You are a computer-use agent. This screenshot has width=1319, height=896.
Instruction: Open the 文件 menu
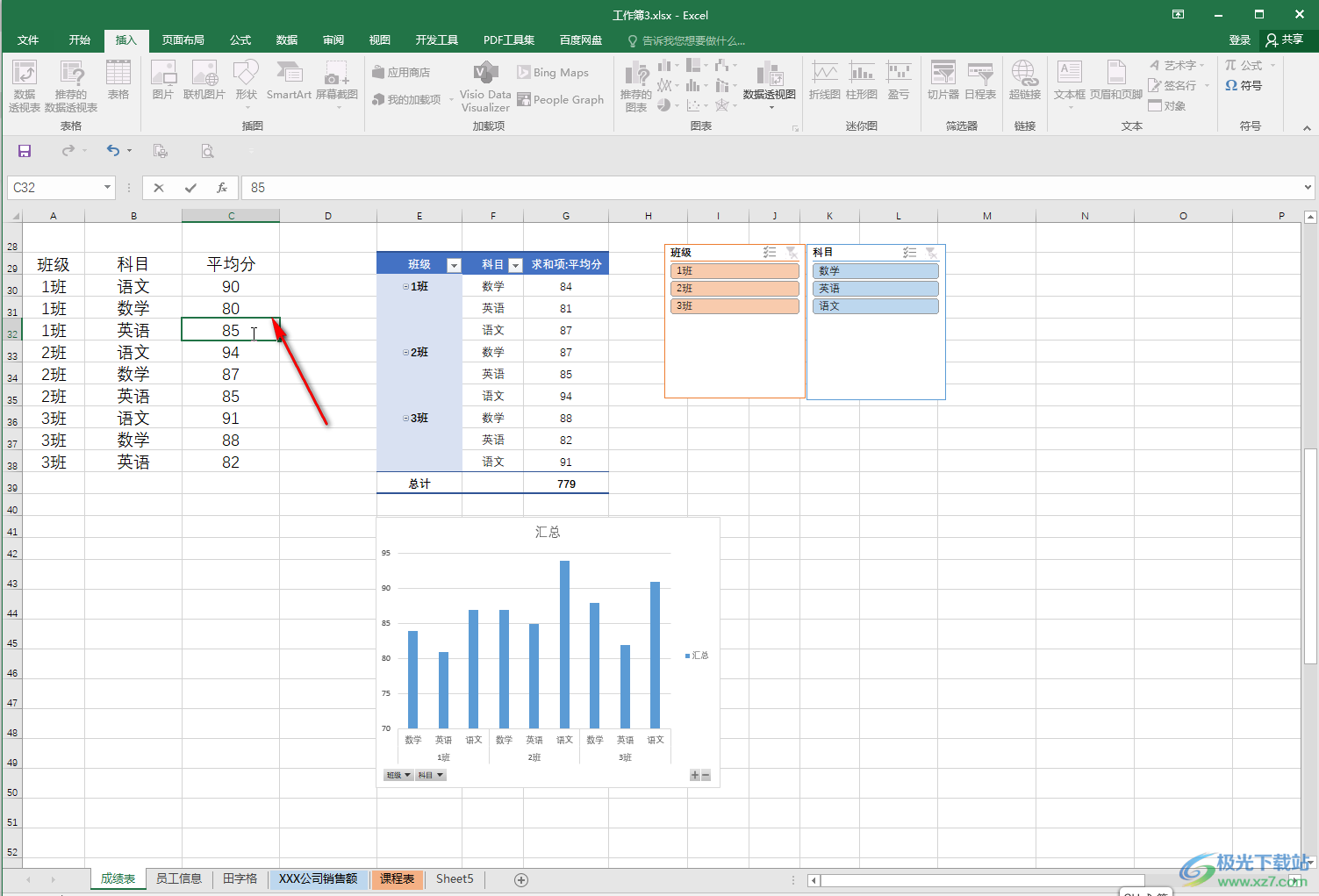click(28, 40)
